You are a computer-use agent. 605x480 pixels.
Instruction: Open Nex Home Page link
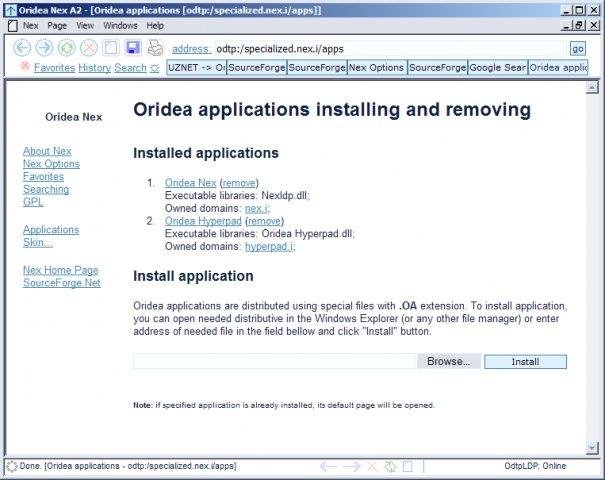coord(61,270)
